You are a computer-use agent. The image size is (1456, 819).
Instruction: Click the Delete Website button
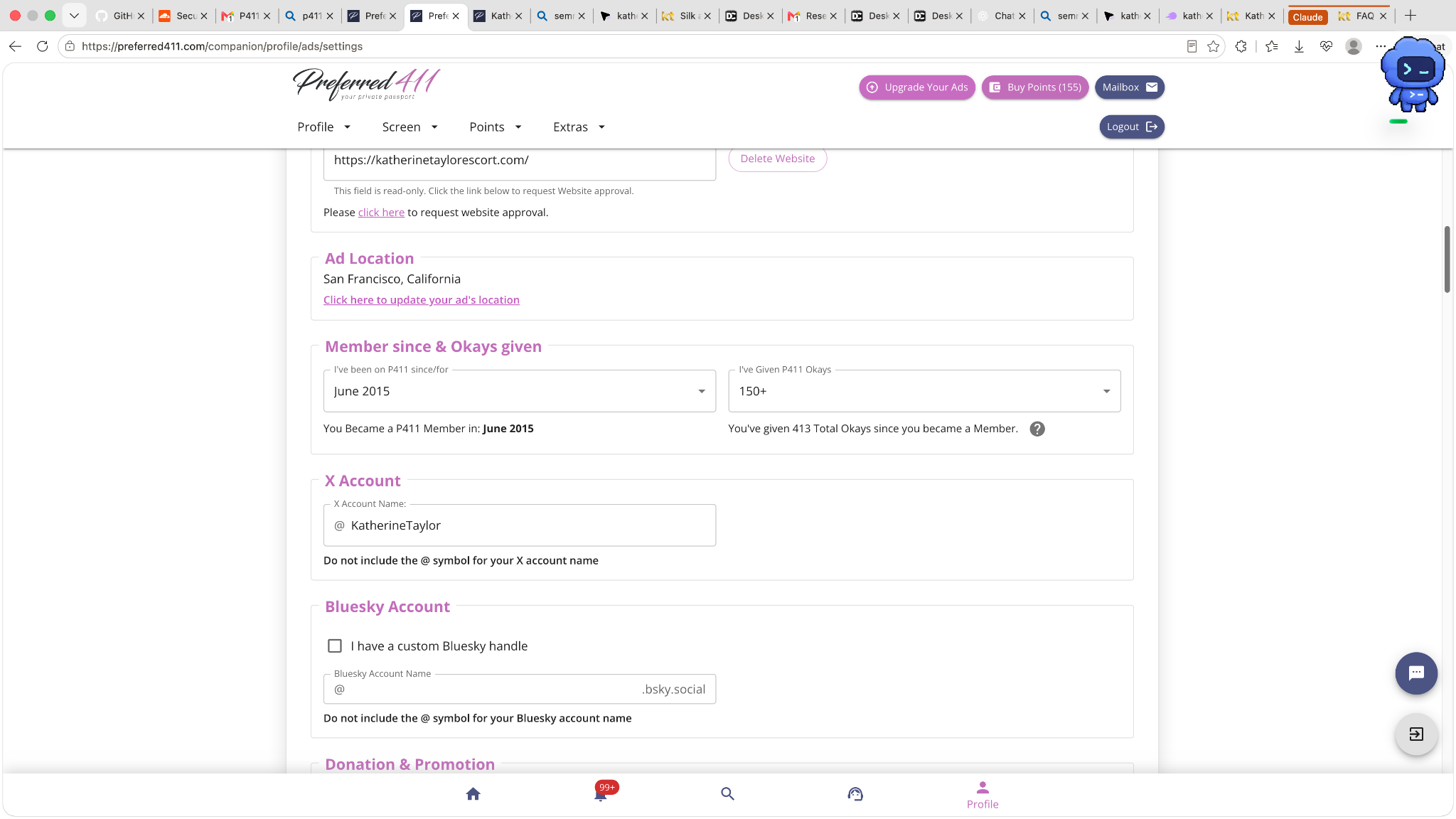coord(778,159)
